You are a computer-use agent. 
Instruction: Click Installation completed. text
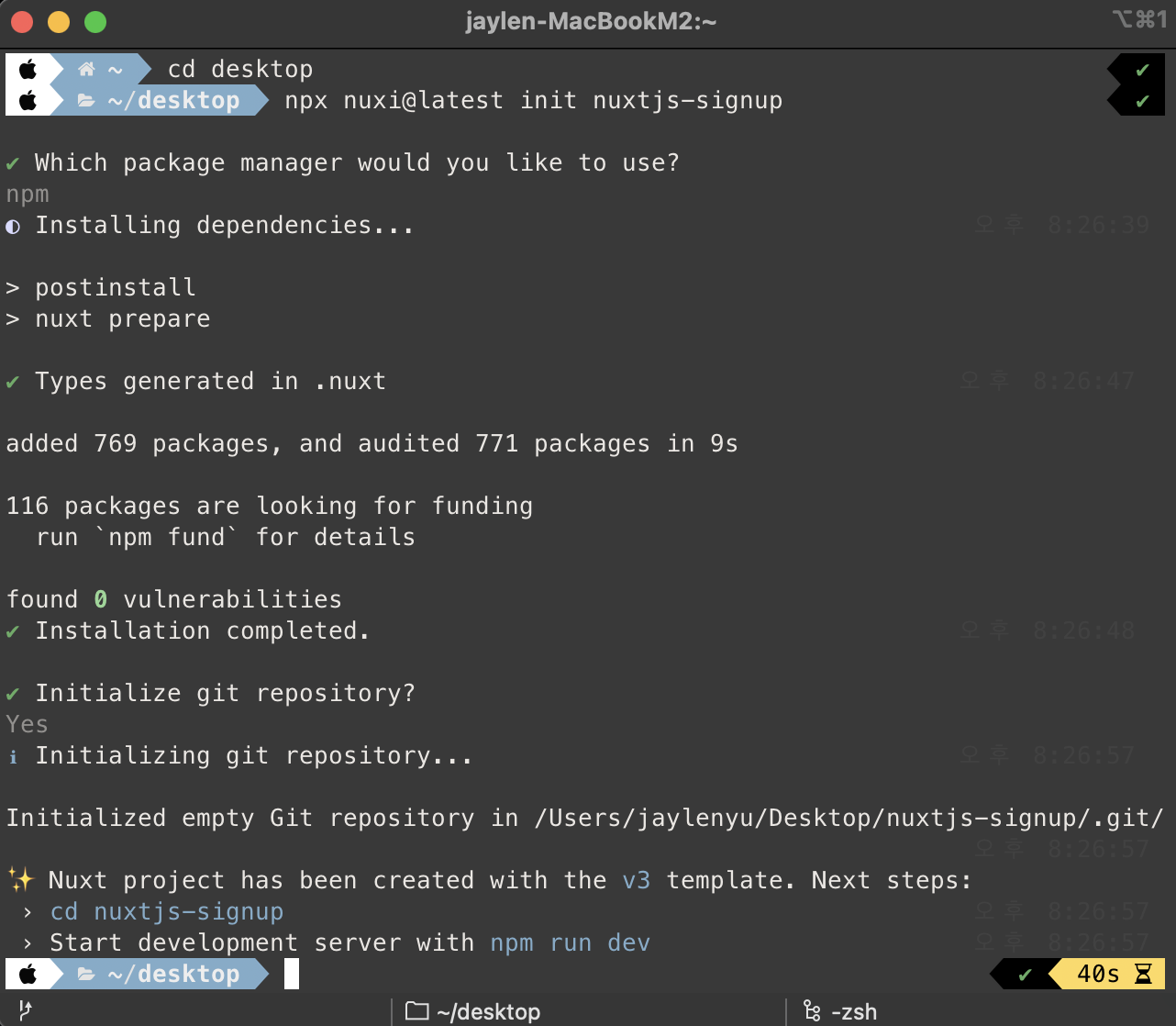tap(203, 631)
